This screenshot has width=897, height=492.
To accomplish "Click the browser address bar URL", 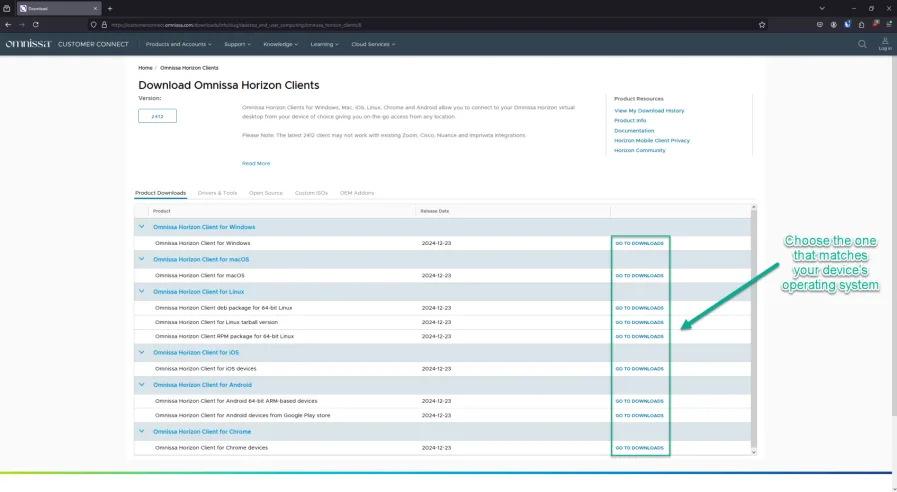I will point(236,25).
